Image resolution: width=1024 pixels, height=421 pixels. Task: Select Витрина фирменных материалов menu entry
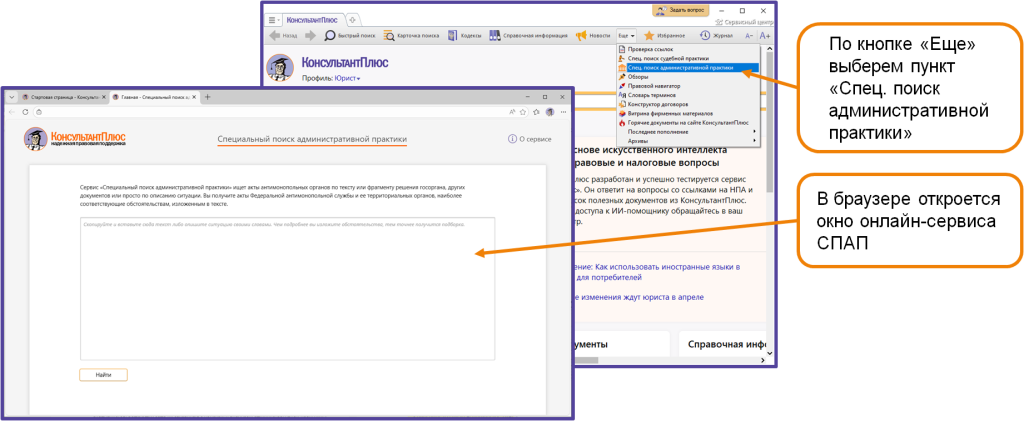tap(688, 113)
